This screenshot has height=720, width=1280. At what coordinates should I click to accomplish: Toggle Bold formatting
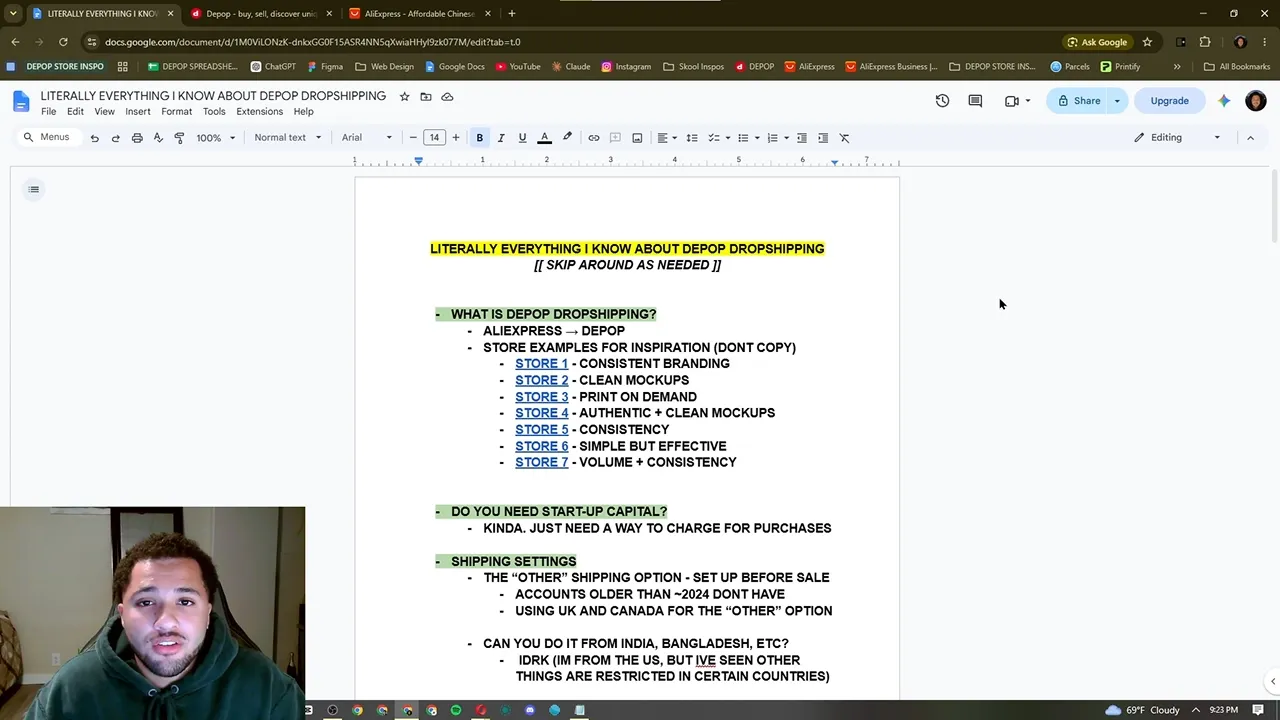[x=480, y=138]
